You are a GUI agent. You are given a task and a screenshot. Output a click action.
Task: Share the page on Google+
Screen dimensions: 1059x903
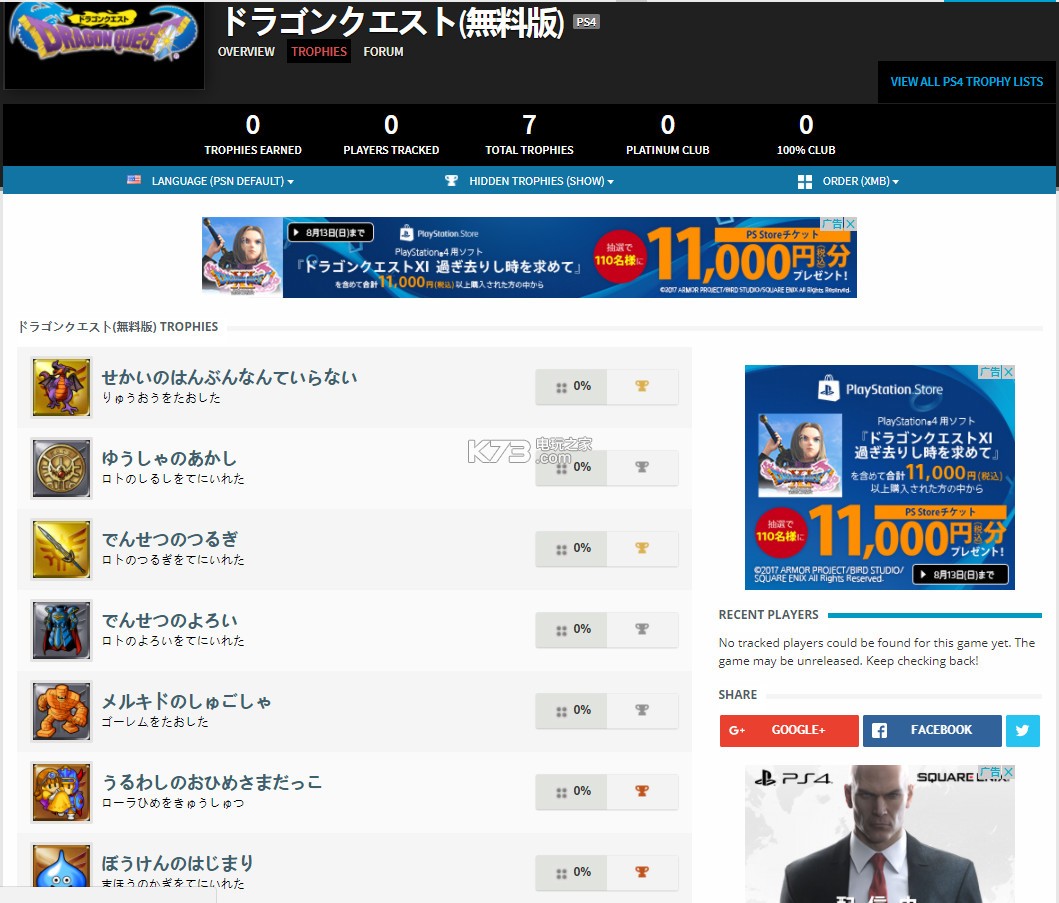coord(789,731)
